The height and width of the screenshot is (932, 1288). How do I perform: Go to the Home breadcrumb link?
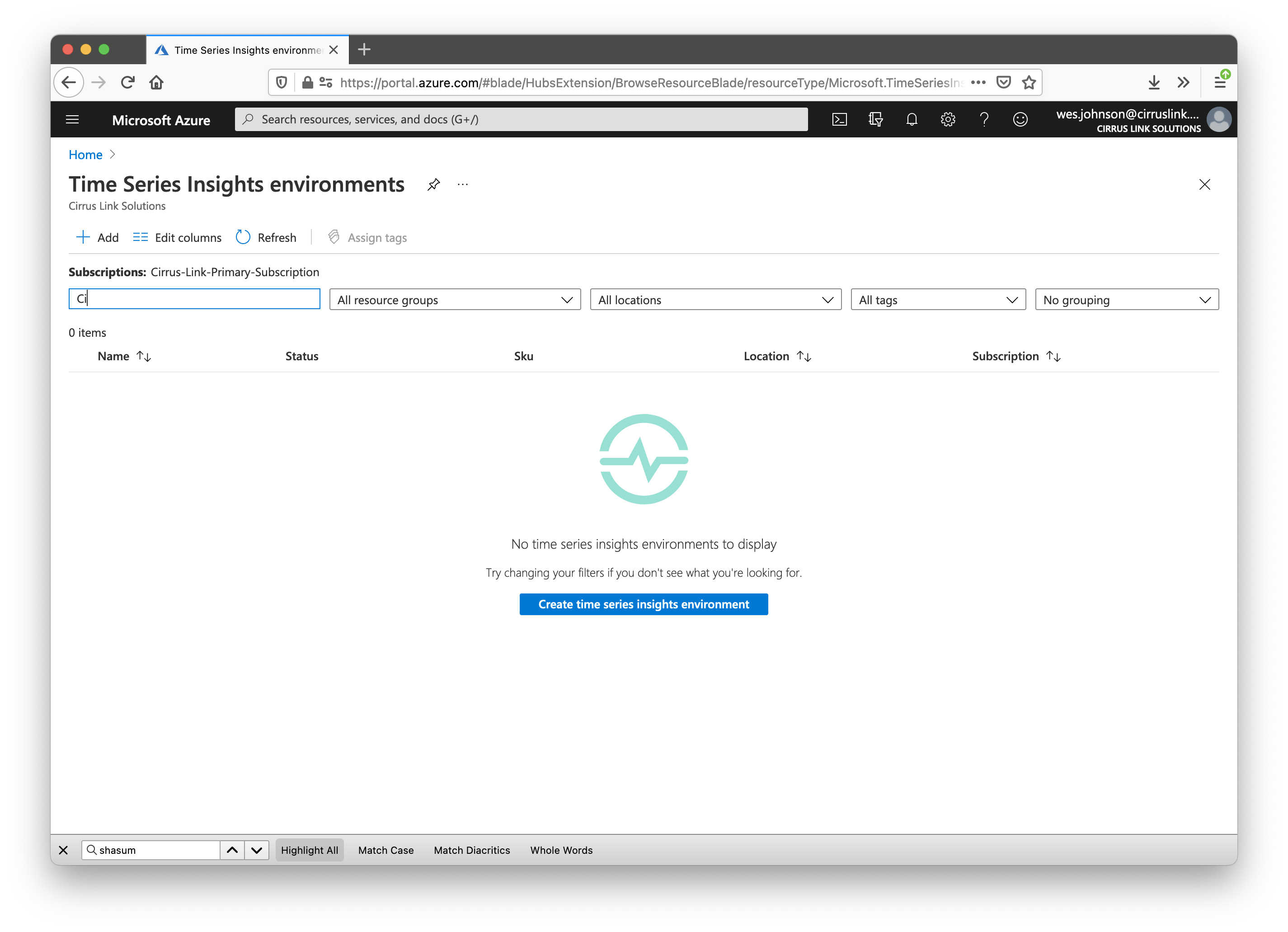(85, 155)
